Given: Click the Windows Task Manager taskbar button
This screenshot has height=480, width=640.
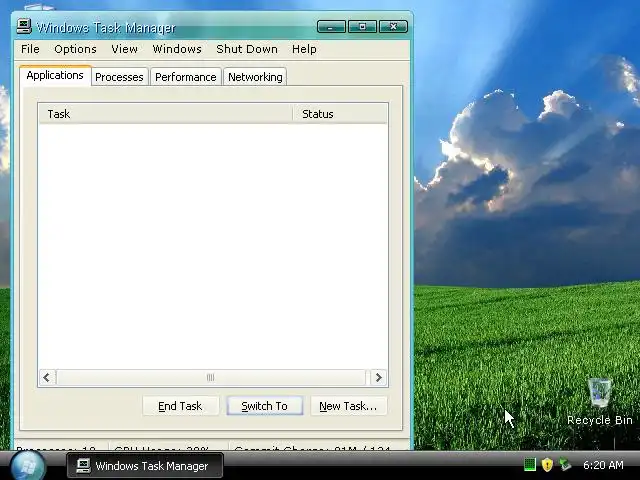Looking at the screenshot, I should coord(145,465).
